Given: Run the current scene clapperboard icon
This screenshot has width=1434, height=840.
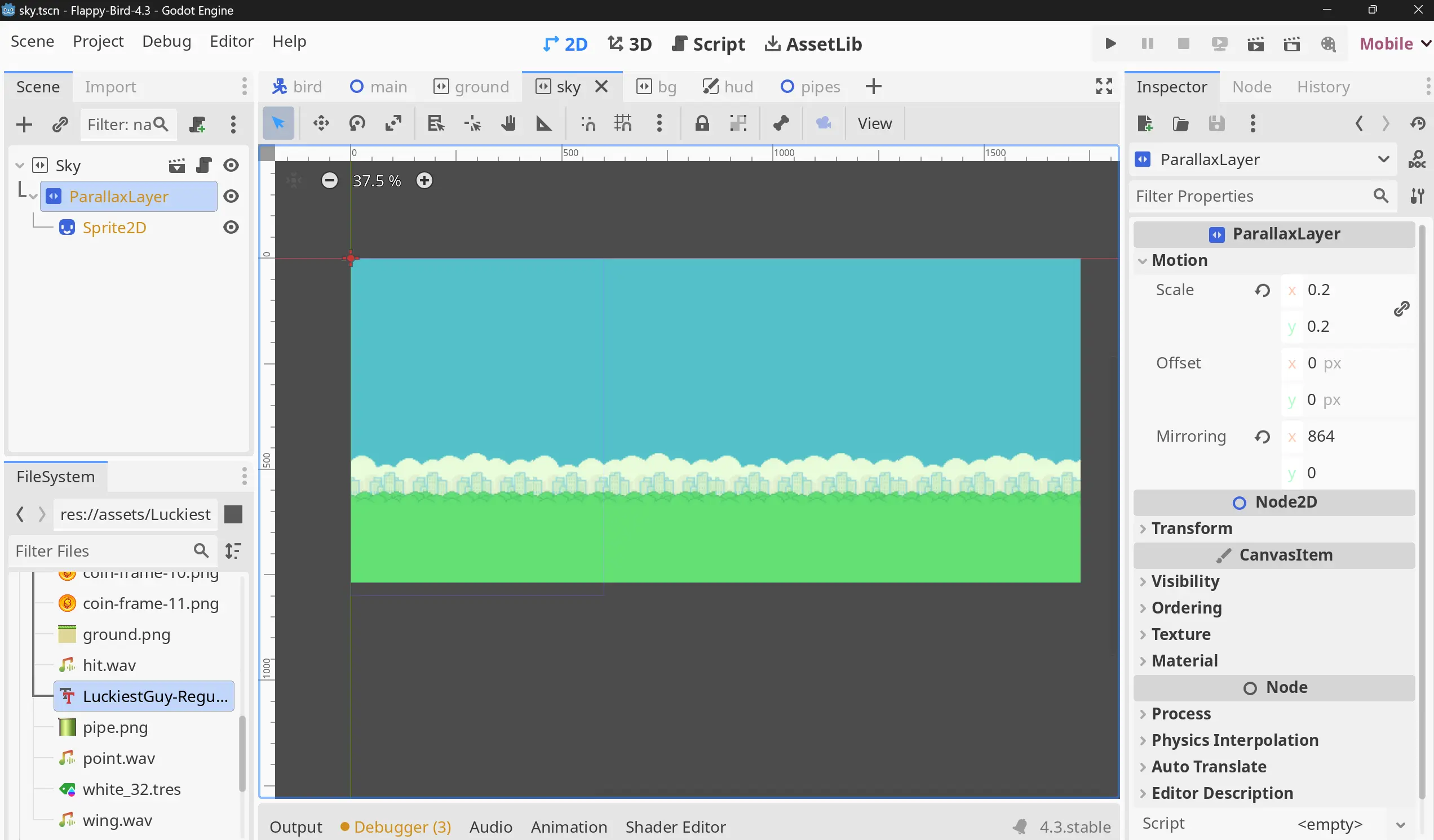Looking at the screenshot, I should click(x=1256, y=44).
